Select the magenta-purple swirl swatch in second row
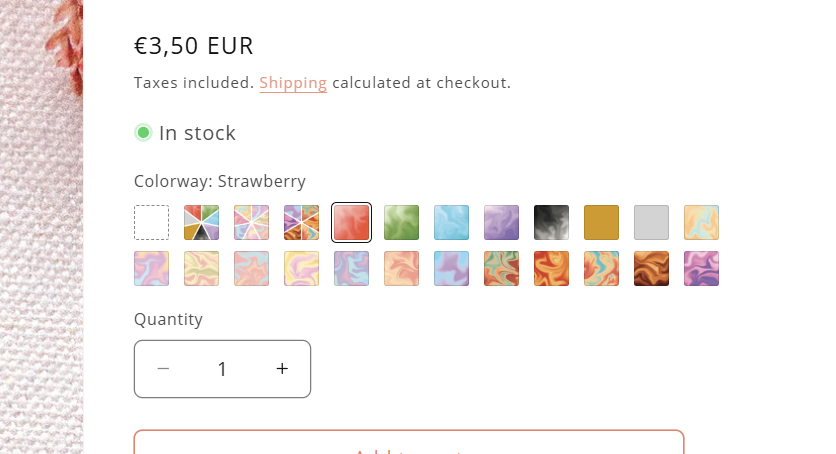This screenshot has height=454, width=836. (702, 269)
